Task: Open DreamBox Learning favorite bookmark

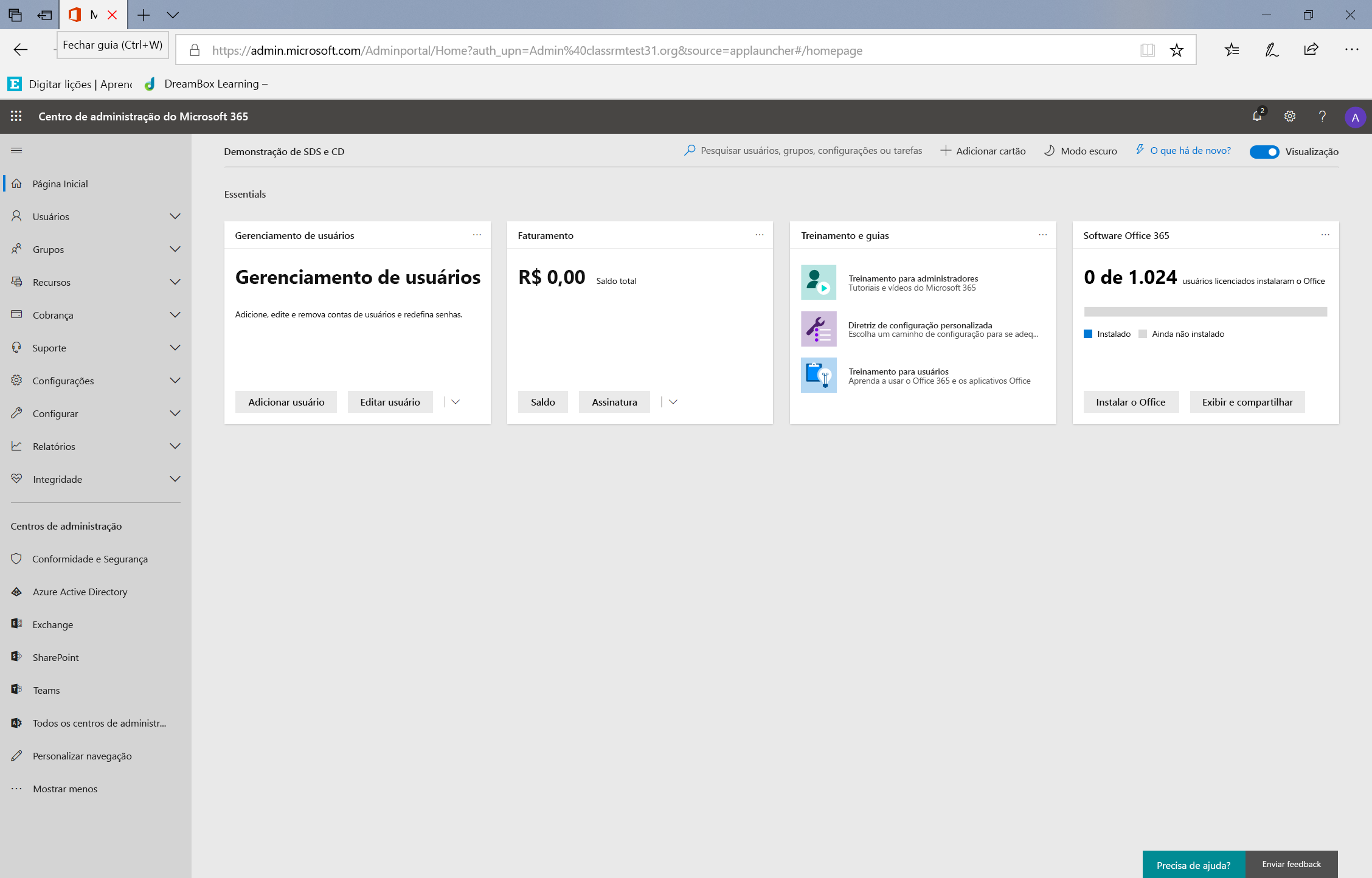Action: pos(207,84)
